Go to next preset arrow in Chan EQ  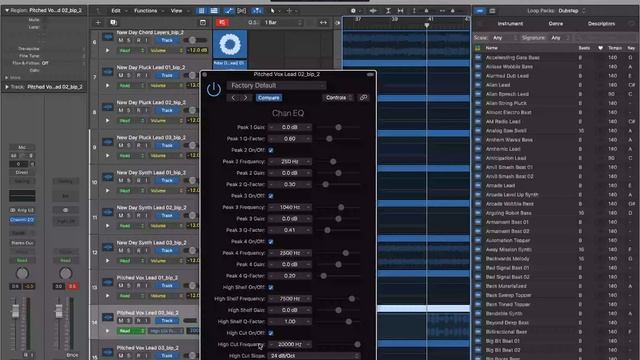pos(245,98)
